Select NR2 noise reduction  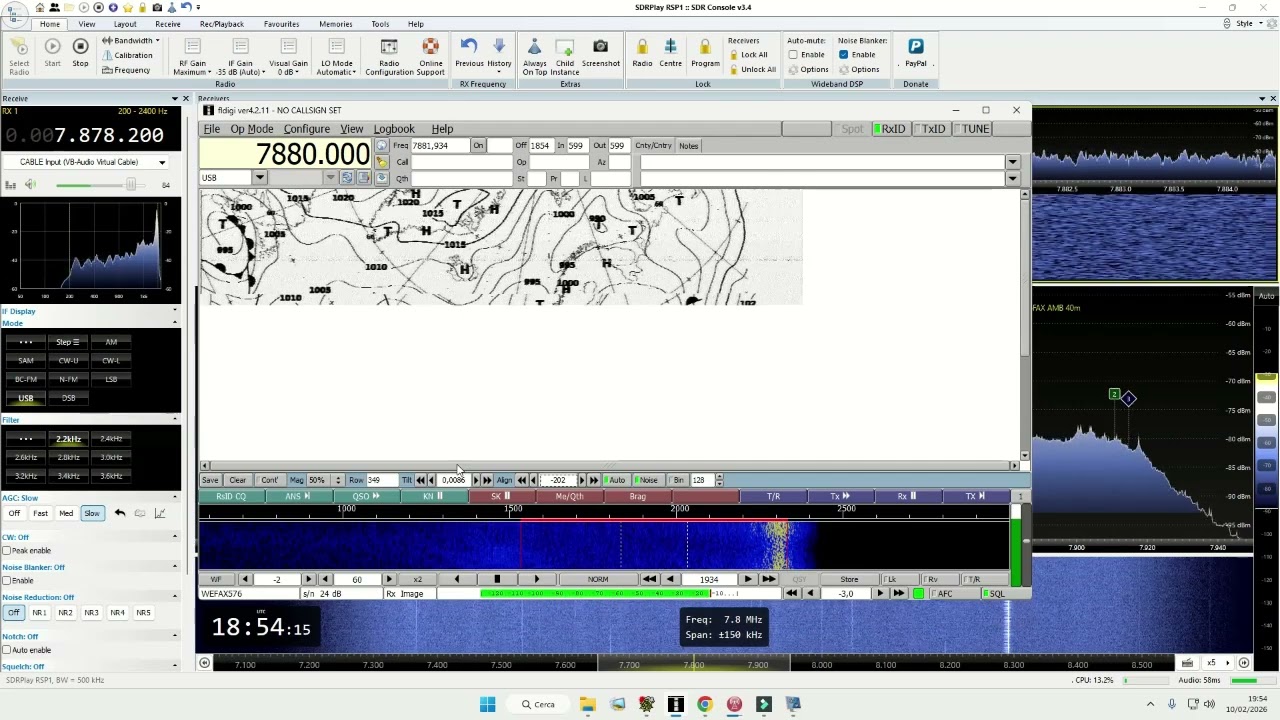pos(65,612)
